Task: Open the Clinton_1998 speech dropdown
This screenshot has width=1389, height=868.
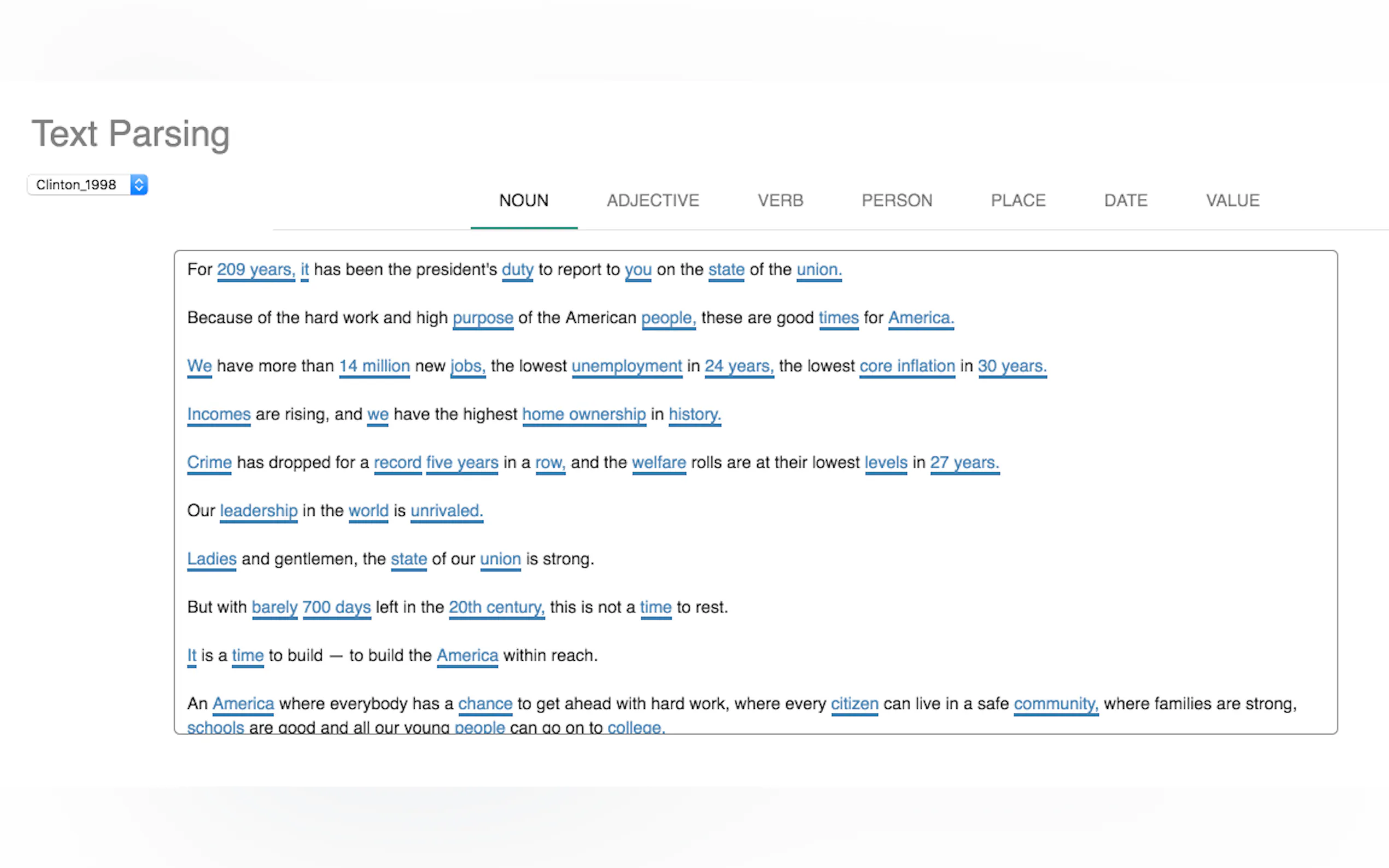Action: [87, 185]
